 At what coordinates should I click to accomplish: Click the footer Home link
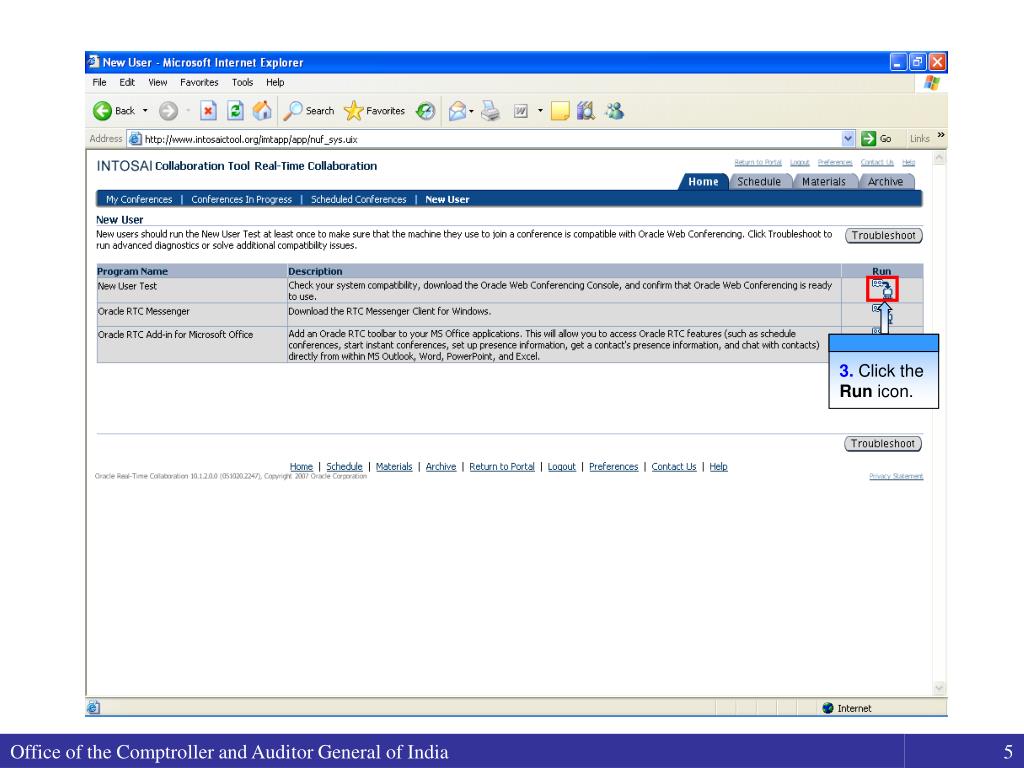(301, 466)
